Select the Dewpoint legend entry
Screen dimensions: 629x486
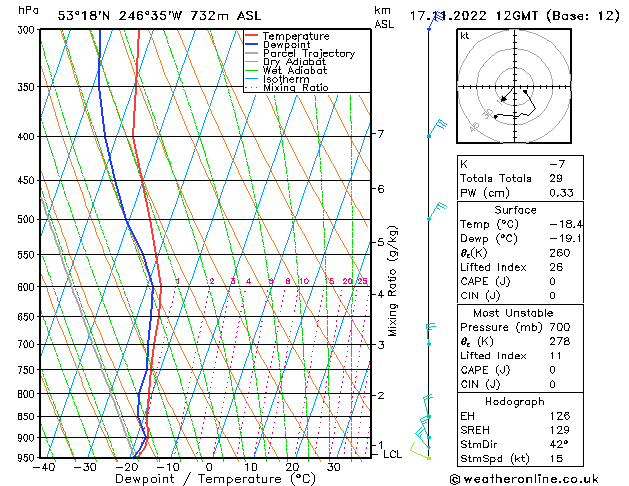(290, 45)
